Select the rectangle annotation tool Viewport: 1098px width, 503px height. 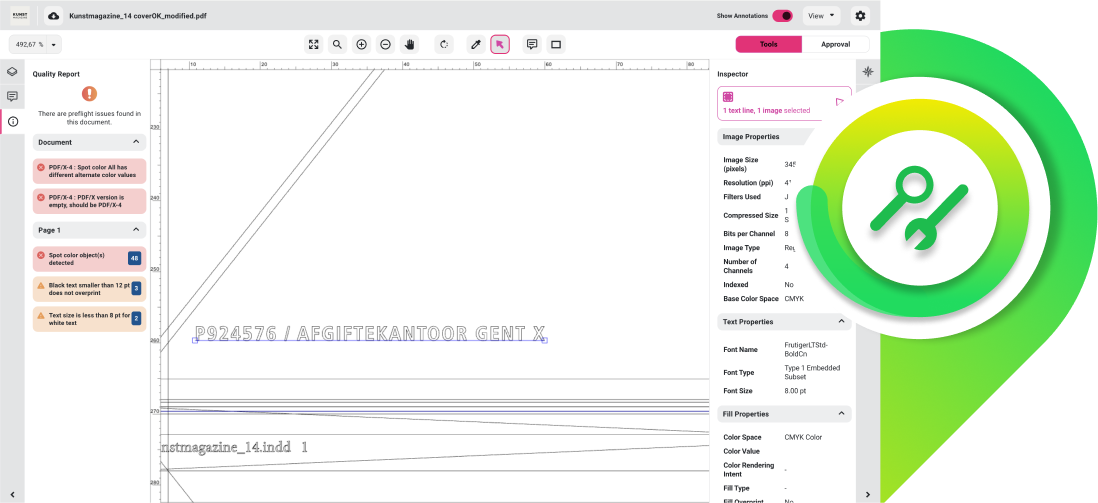pyautogui.click(x=556, y=45)
